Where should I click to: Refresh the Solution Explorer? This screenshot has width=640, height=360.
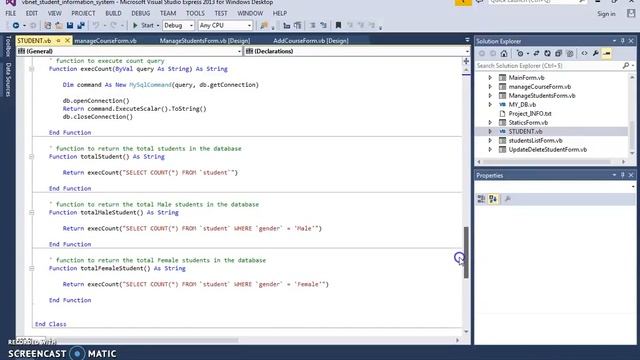point(547,53)
